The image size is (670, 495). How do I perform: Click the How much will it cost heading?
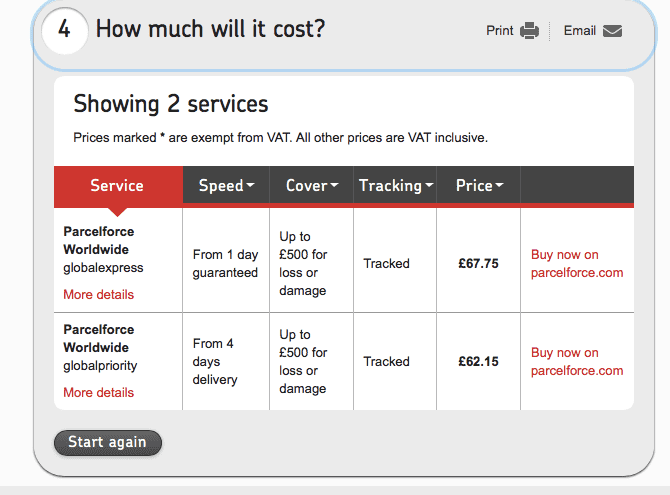point(210,29)
